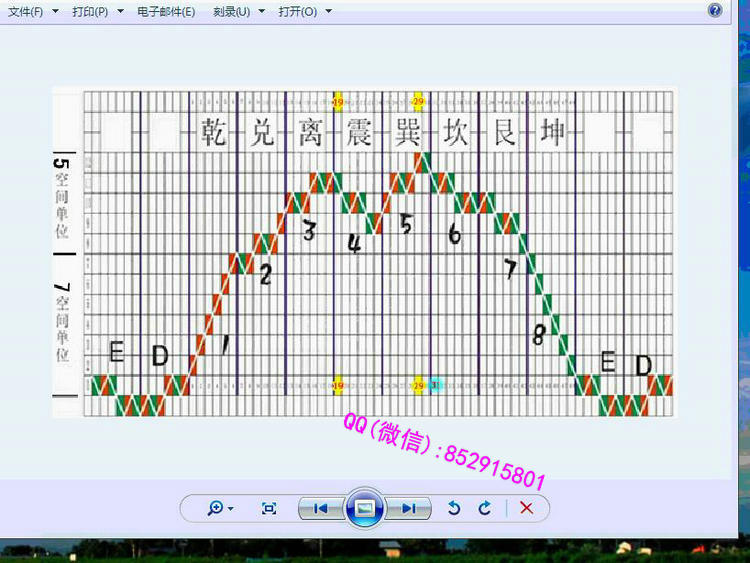Open the 打印(P) menu
The image size is (750, 563).
pos(90,11)
